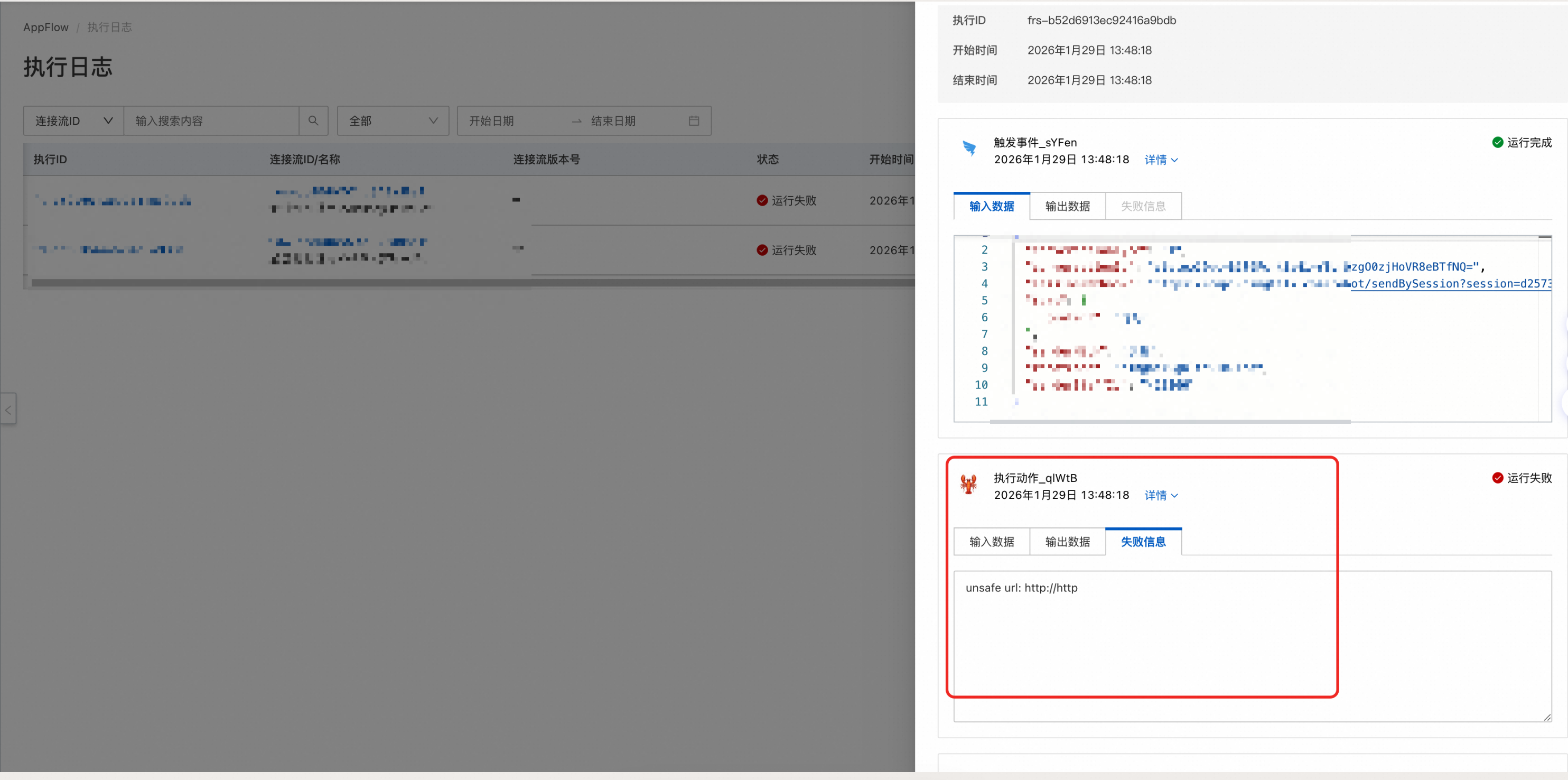Open the 连接流ID dropdown
This screenshot has height=780, width=1568.
tap(73, 120)
